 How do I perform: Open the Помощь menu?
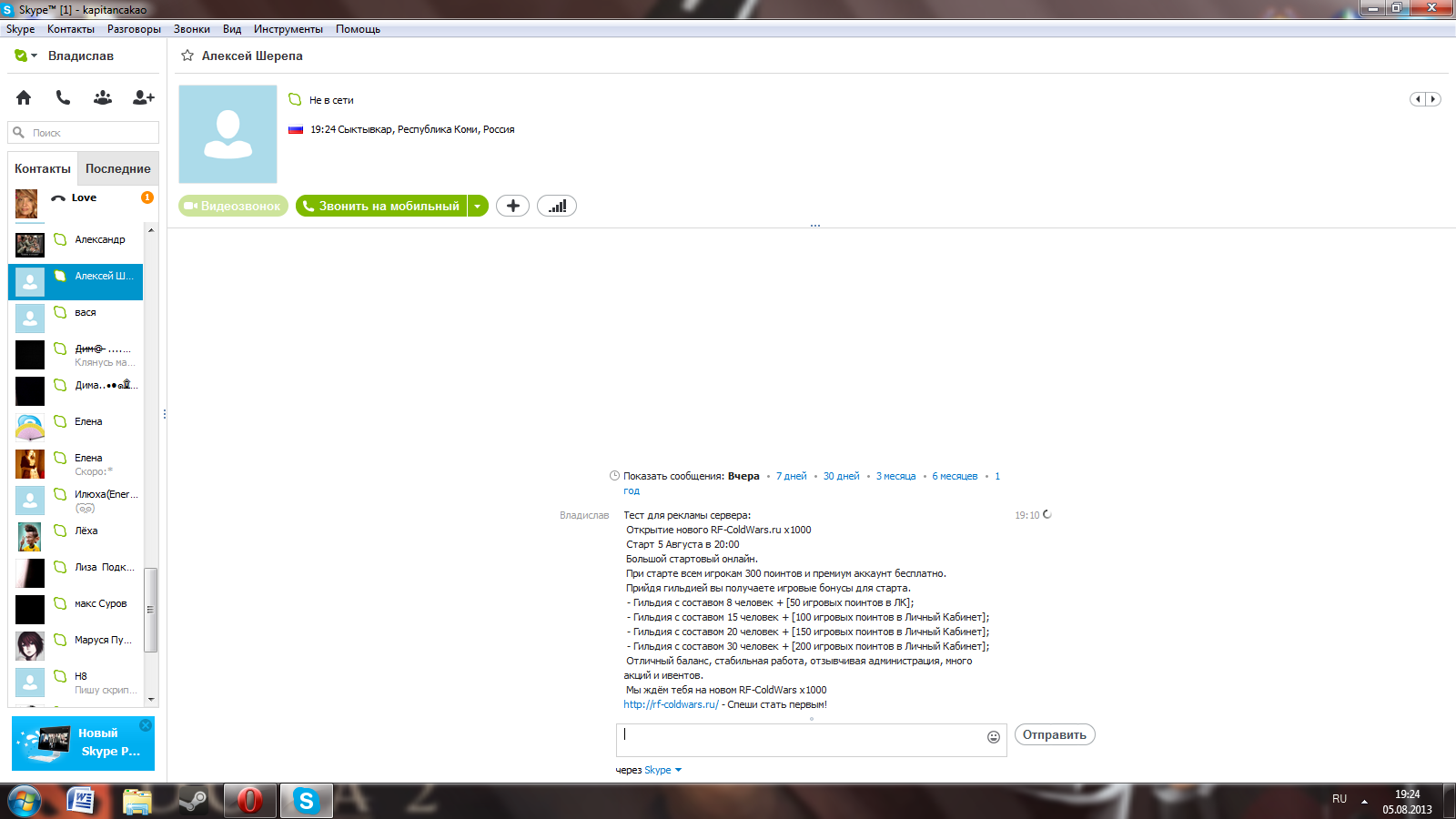(358, 29)
